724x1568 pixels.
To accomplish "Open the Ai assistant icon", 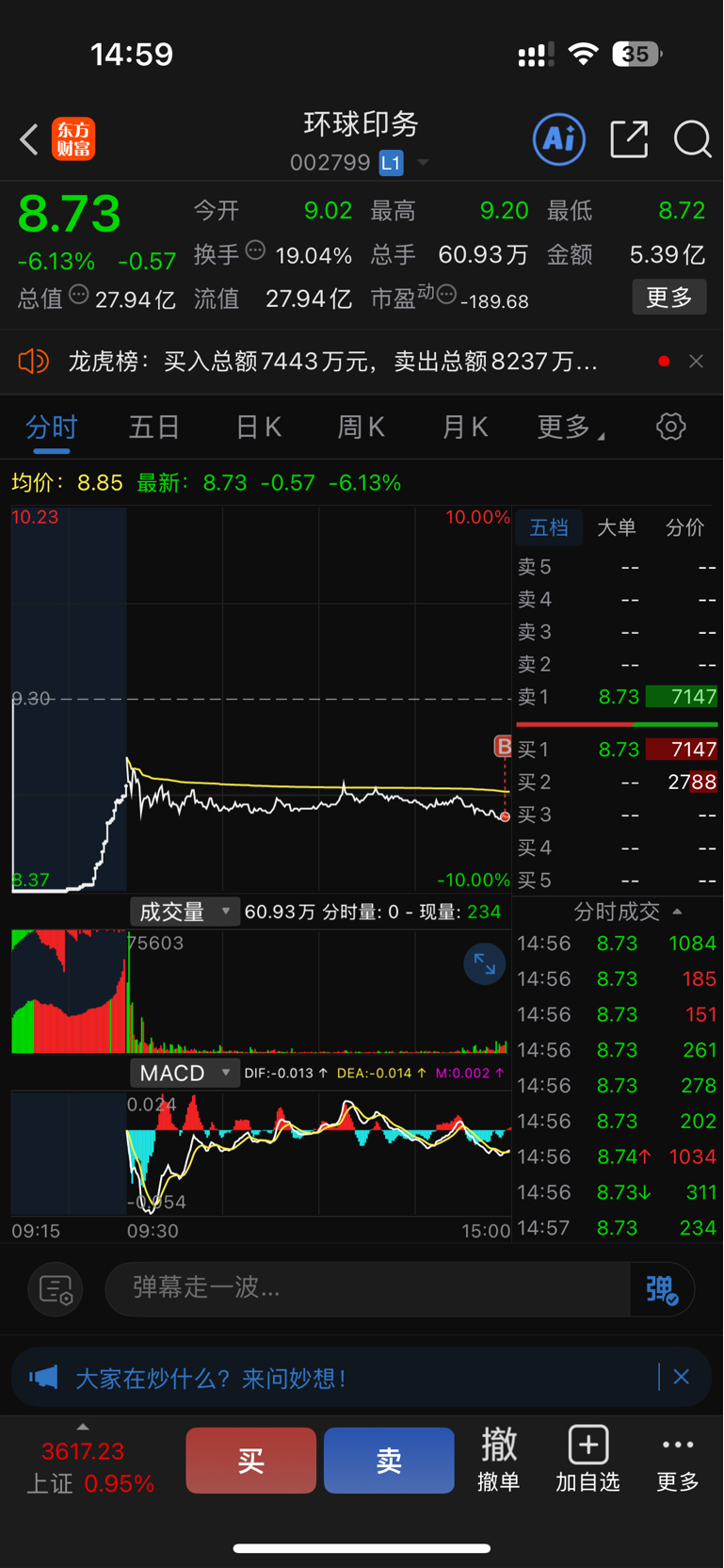I will (x=559, y=139).
